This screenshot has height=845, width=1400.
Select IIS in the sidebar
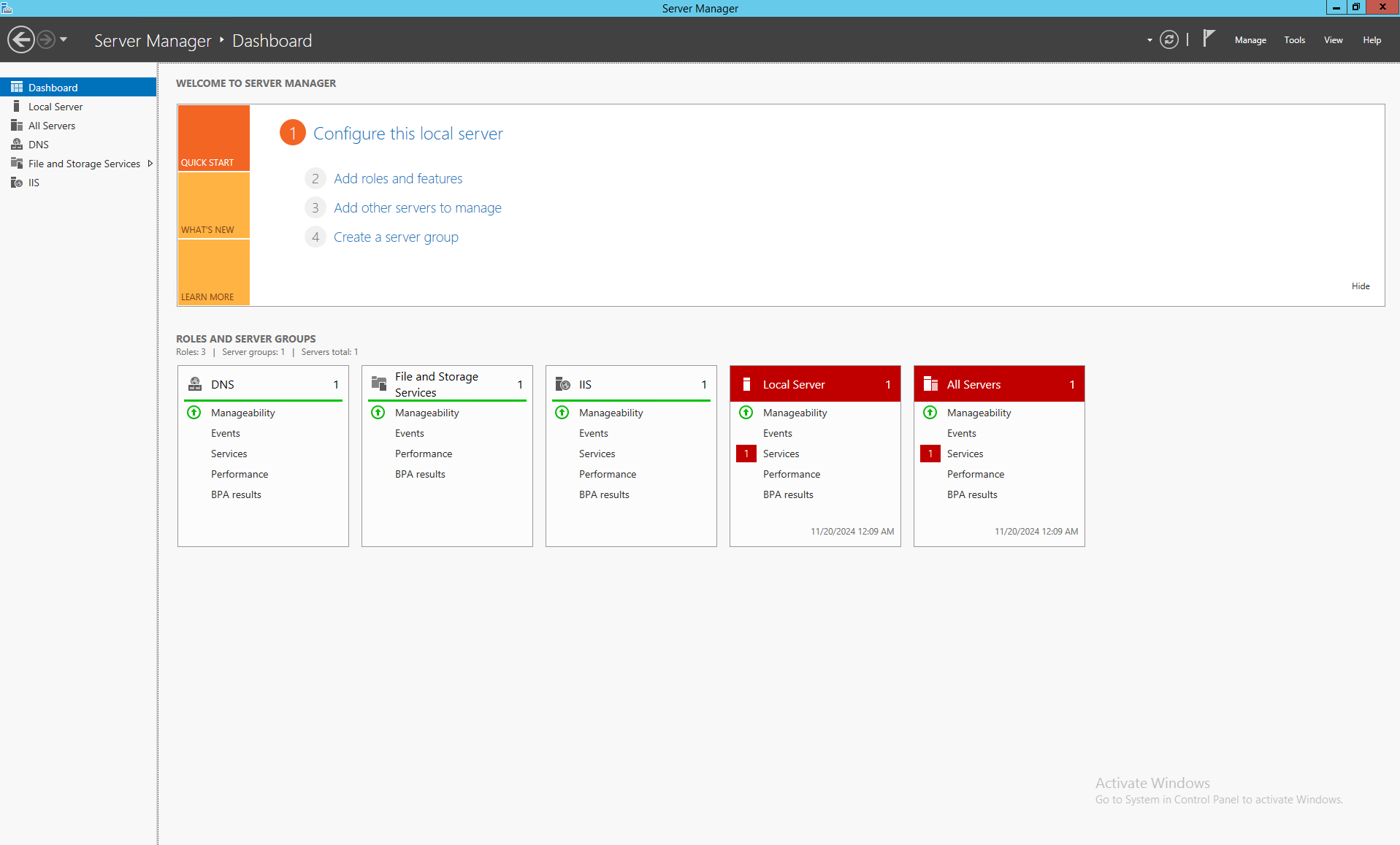(x=78, y=183)
